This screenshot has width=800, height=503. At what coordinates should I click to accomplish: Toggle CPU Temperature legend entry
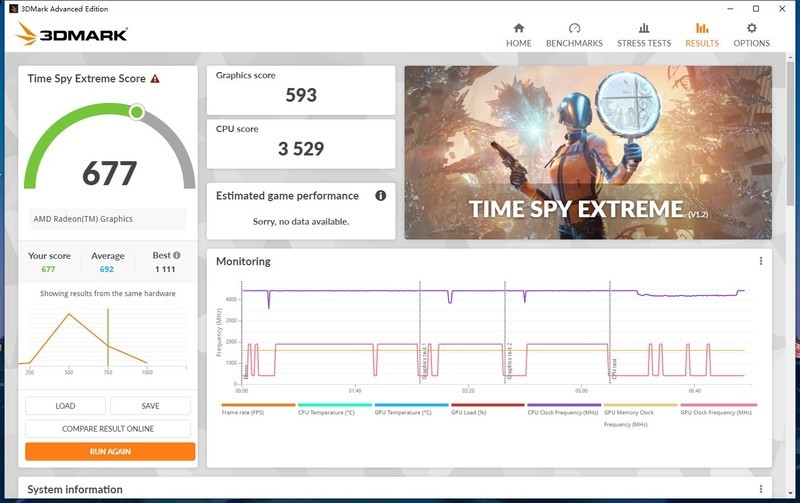click(x=335, y=409)
